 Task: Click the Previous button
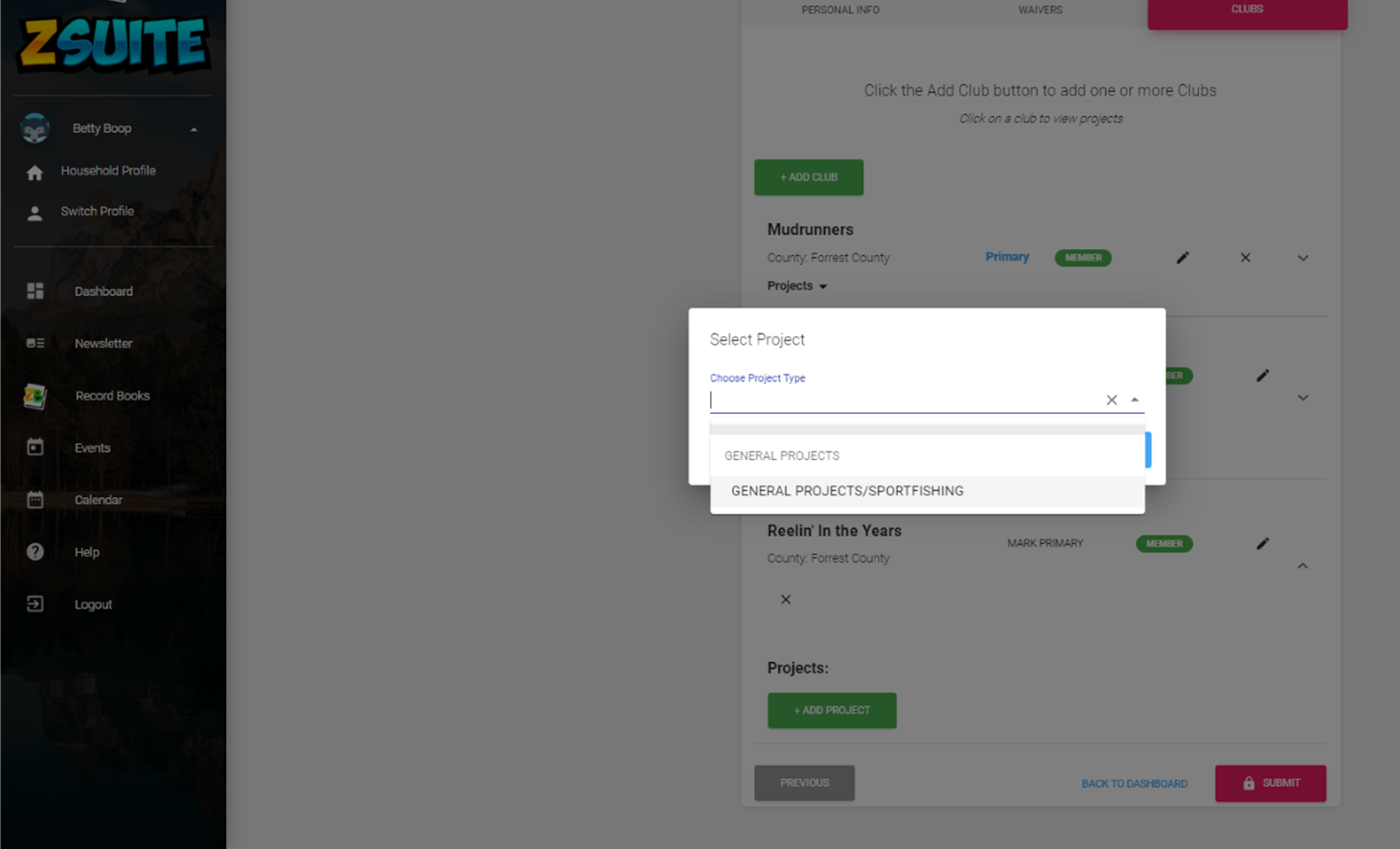[805, 783]
